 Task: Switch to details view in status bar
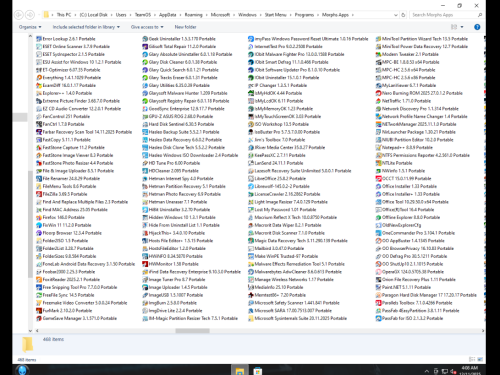[x=472, y=359]
